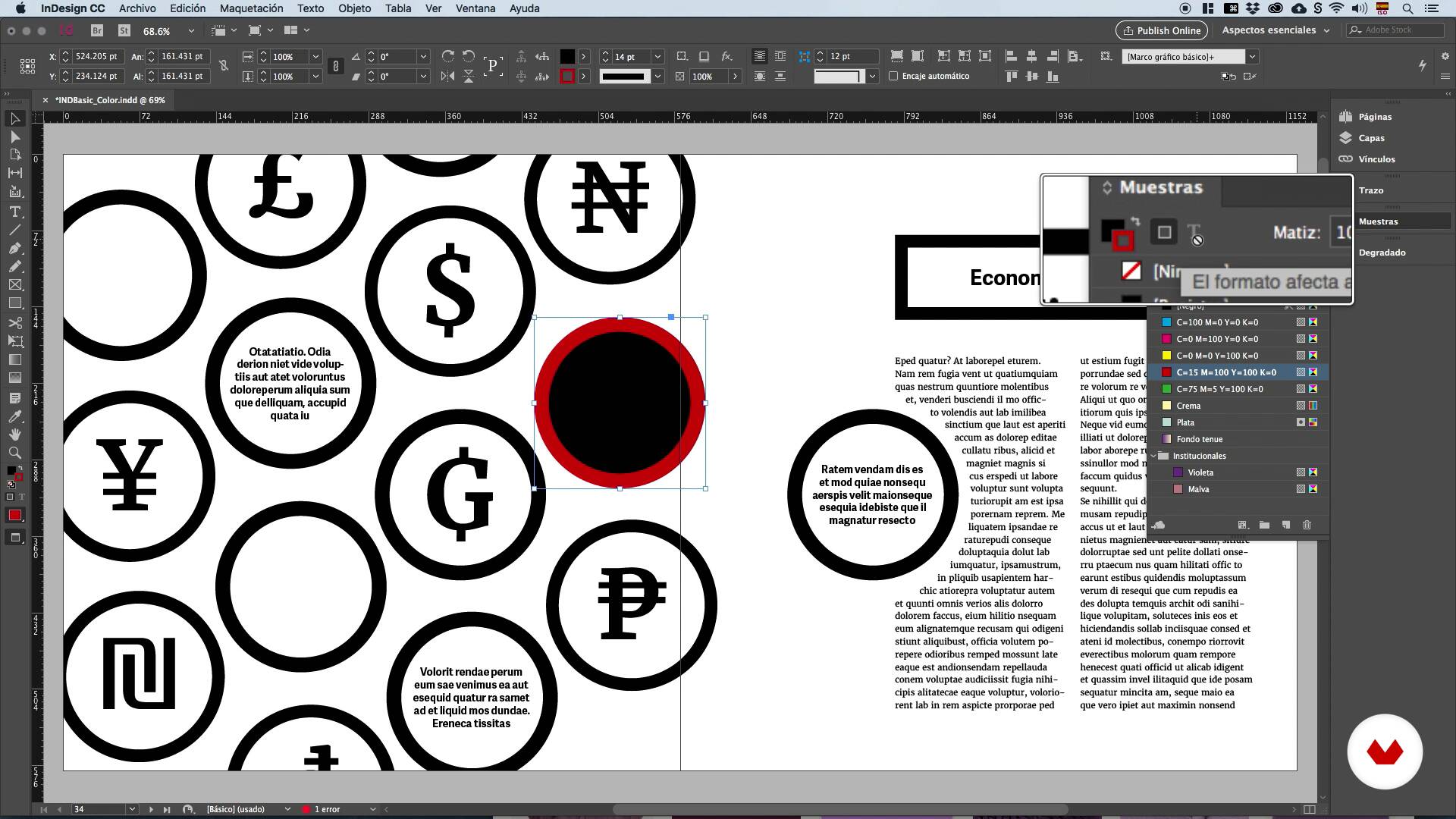
Task: Open the rotation angle dropdown
Action: (423, 56)
